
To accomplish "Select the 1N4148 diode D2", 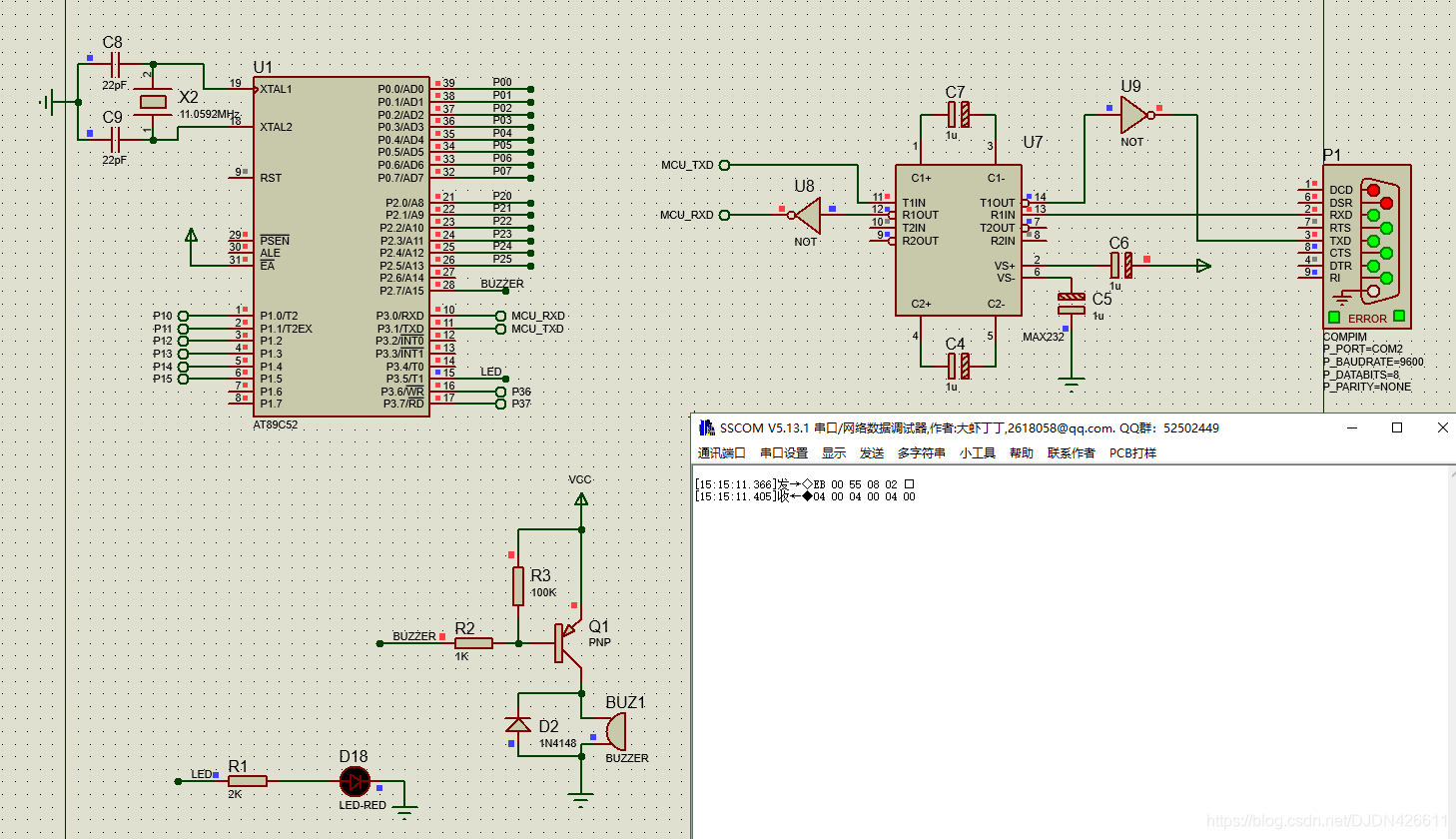I will [518, 724].
